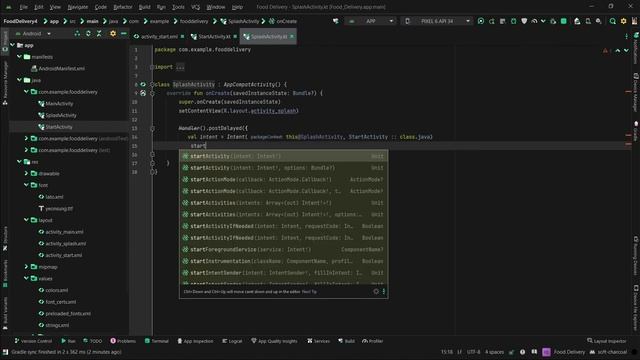Screen dimensions: 640x360
Task: Open the Logcat tool window
Action: (x=232, y=341)
